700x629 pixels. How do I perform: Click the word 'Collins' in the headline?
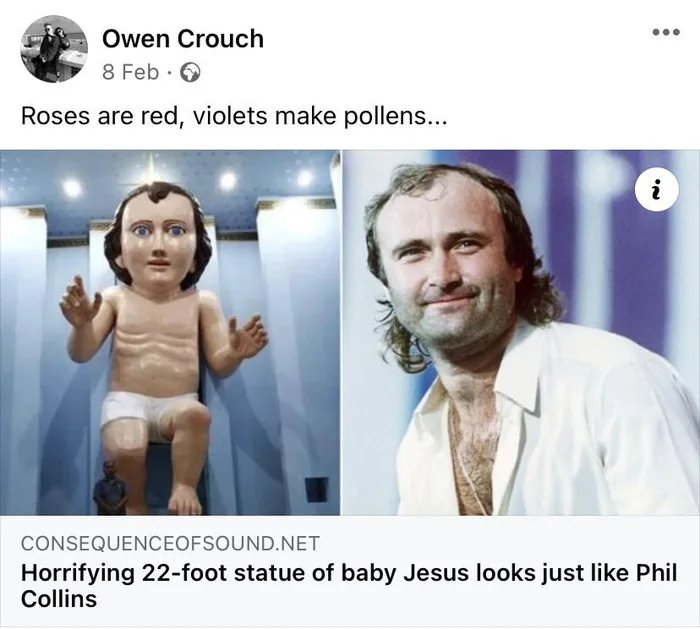point(62,600)
